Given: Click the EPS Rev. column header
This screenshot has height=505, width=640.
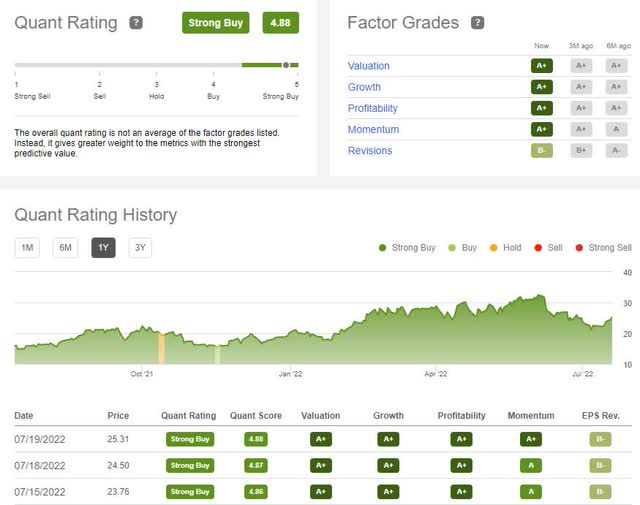Looking at the screenshot, I should [x=600, y=416].
